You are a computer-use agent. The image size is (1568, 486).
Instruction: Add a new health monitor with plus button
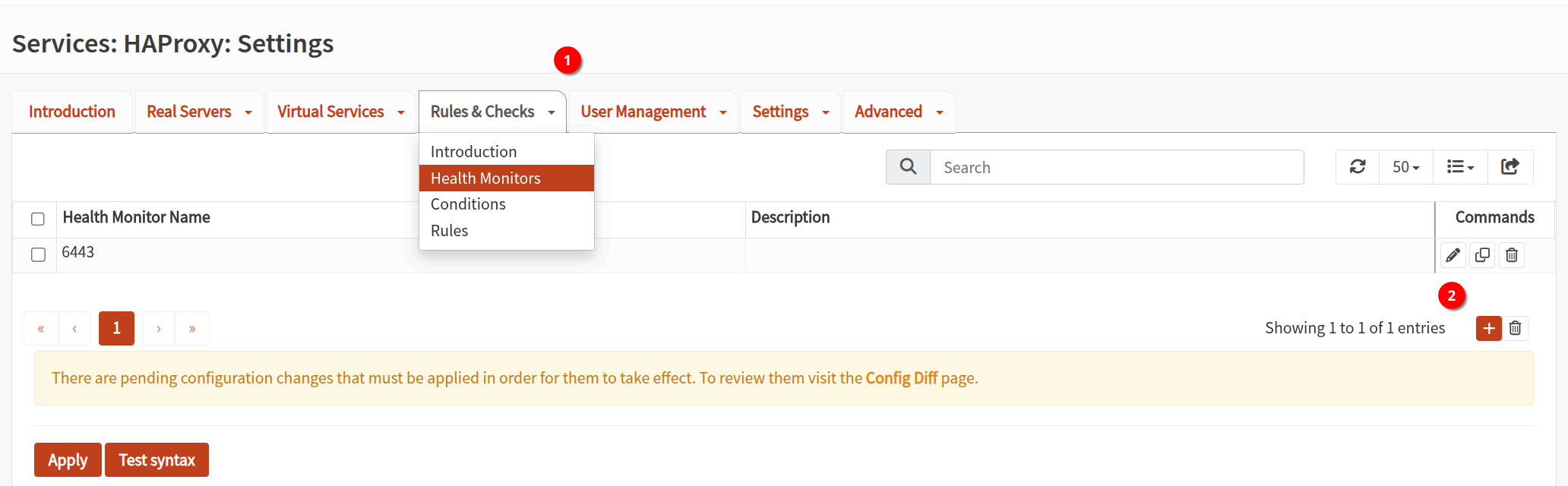(x=1488, y=328)
